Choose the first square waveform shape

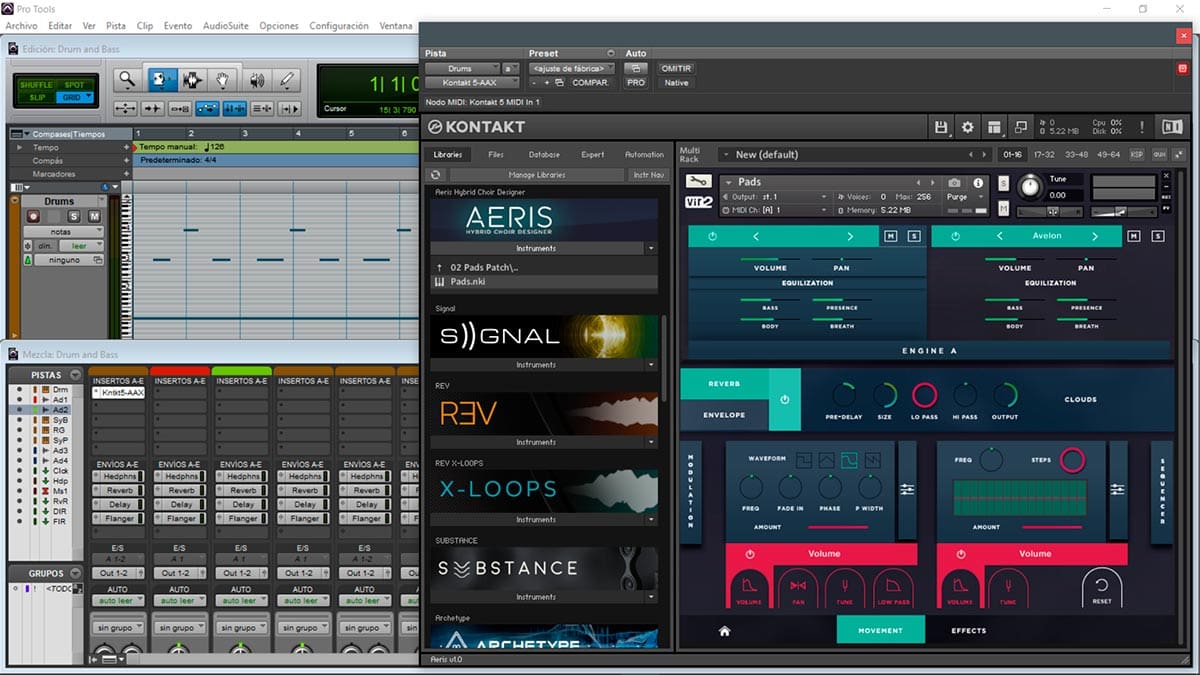pyautogui.click(x=804, y=460)
